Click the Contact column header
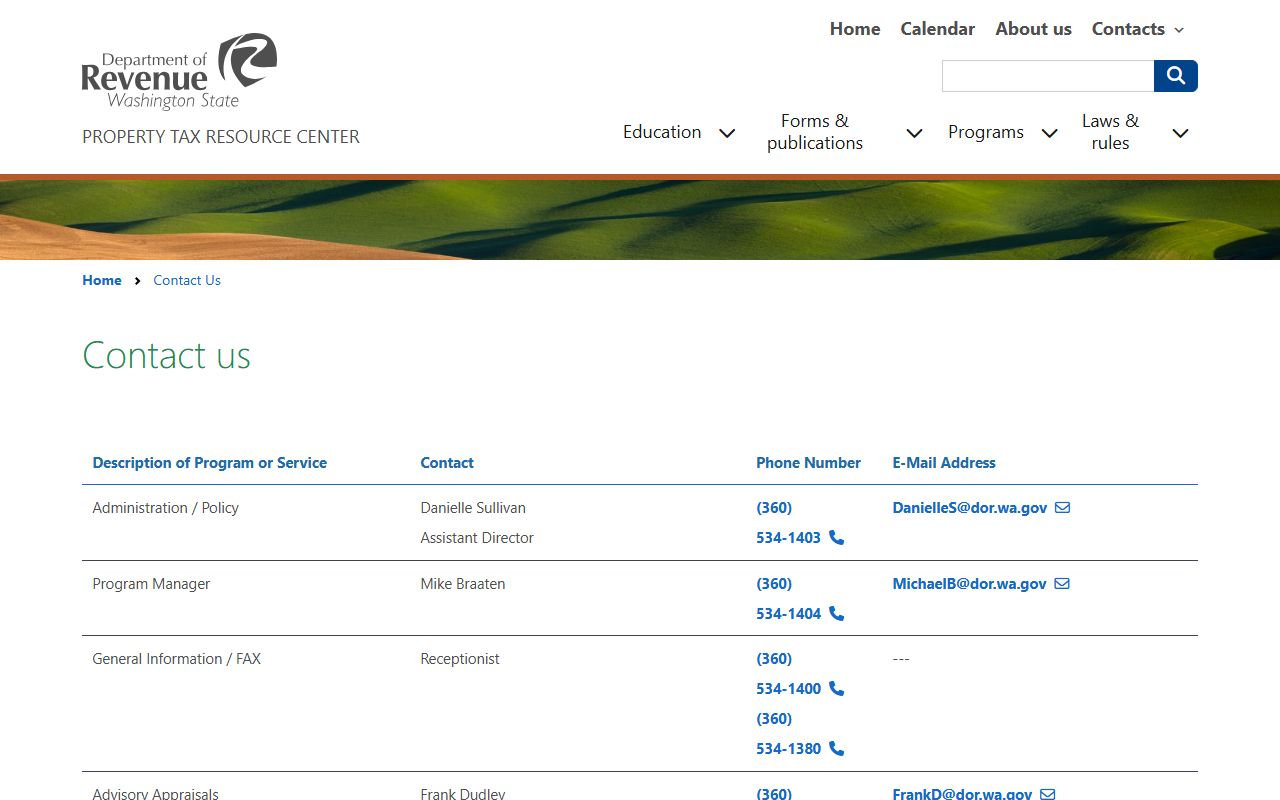 [447, 463]
